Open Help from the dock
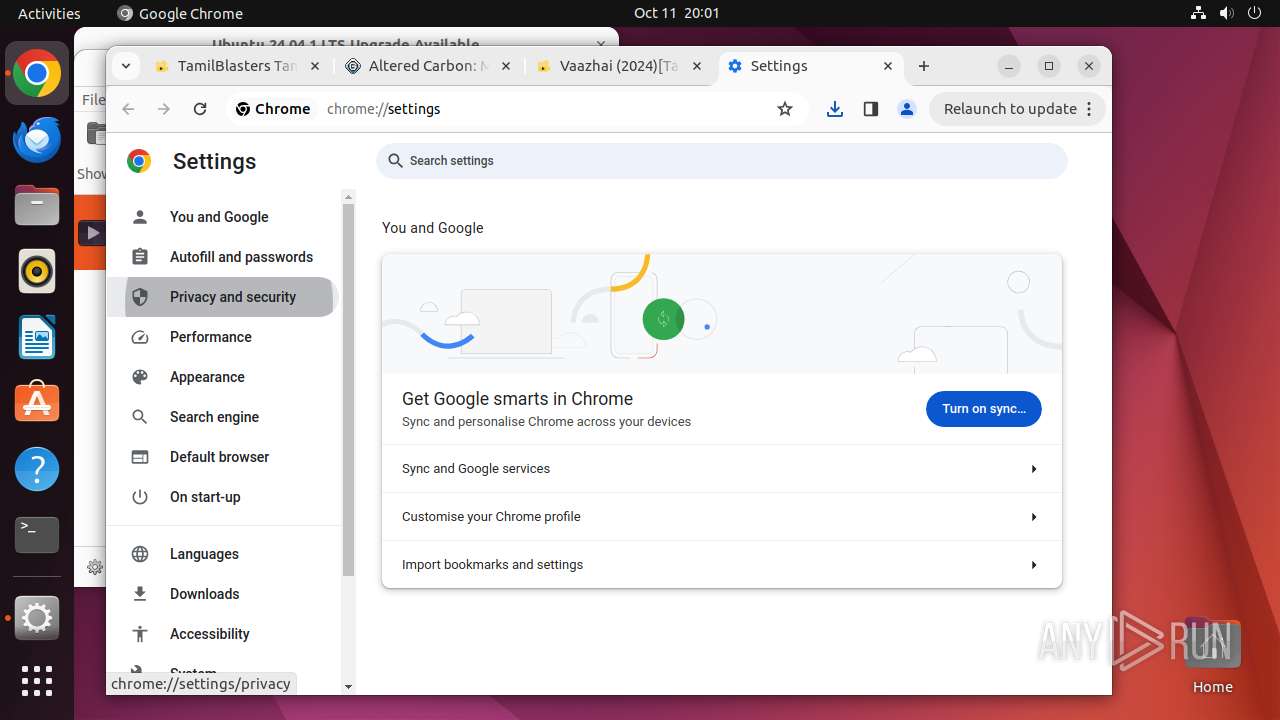 (x=37, y=469)
